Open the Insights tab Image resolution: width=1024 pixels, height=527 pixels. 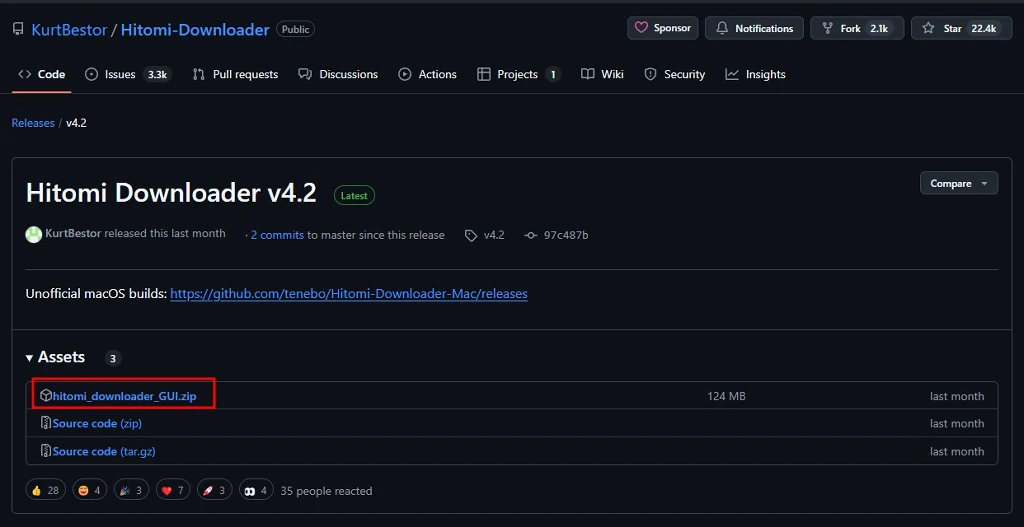point(756,74)
